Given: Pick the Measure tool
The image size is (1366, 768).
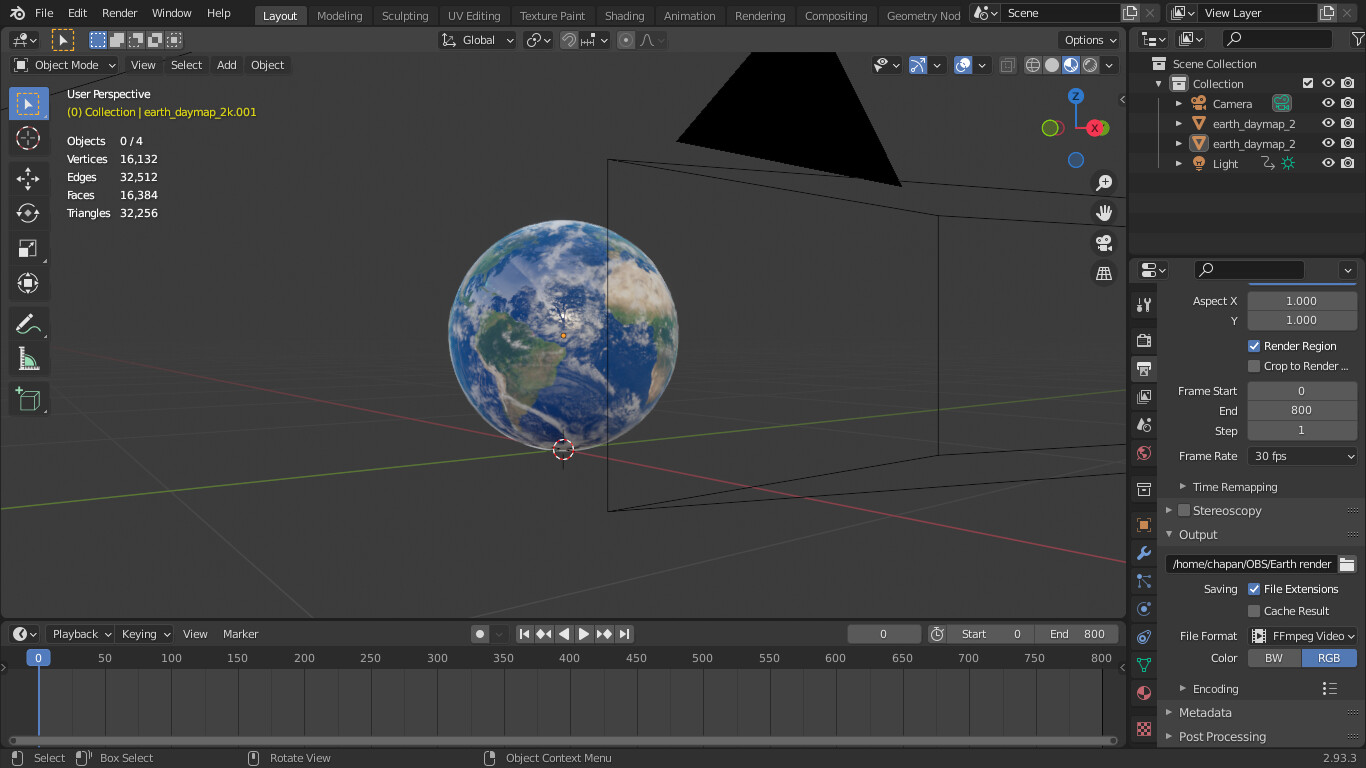Looking at the screenshot, I should 28,358.
